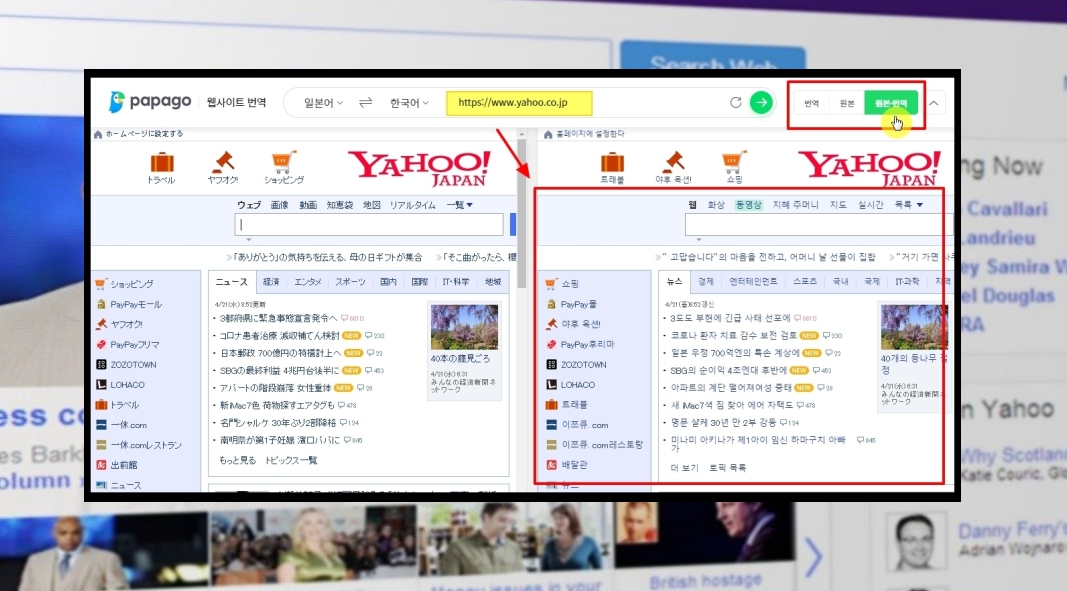Open the 아파트의 계단 떨어져여성 중태 headline

tap(731, 387)
